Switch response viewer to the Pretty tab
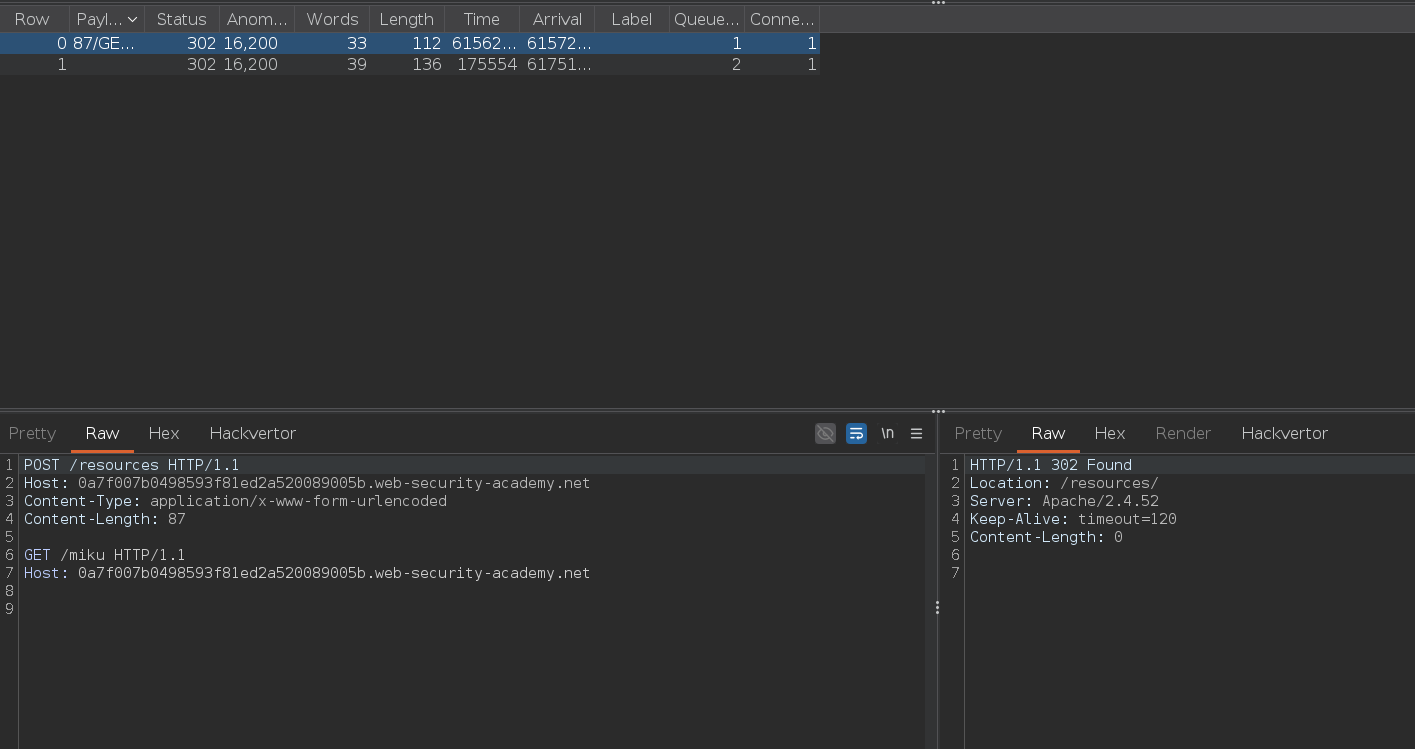The image size is (1415, 749). coord(978,433)
